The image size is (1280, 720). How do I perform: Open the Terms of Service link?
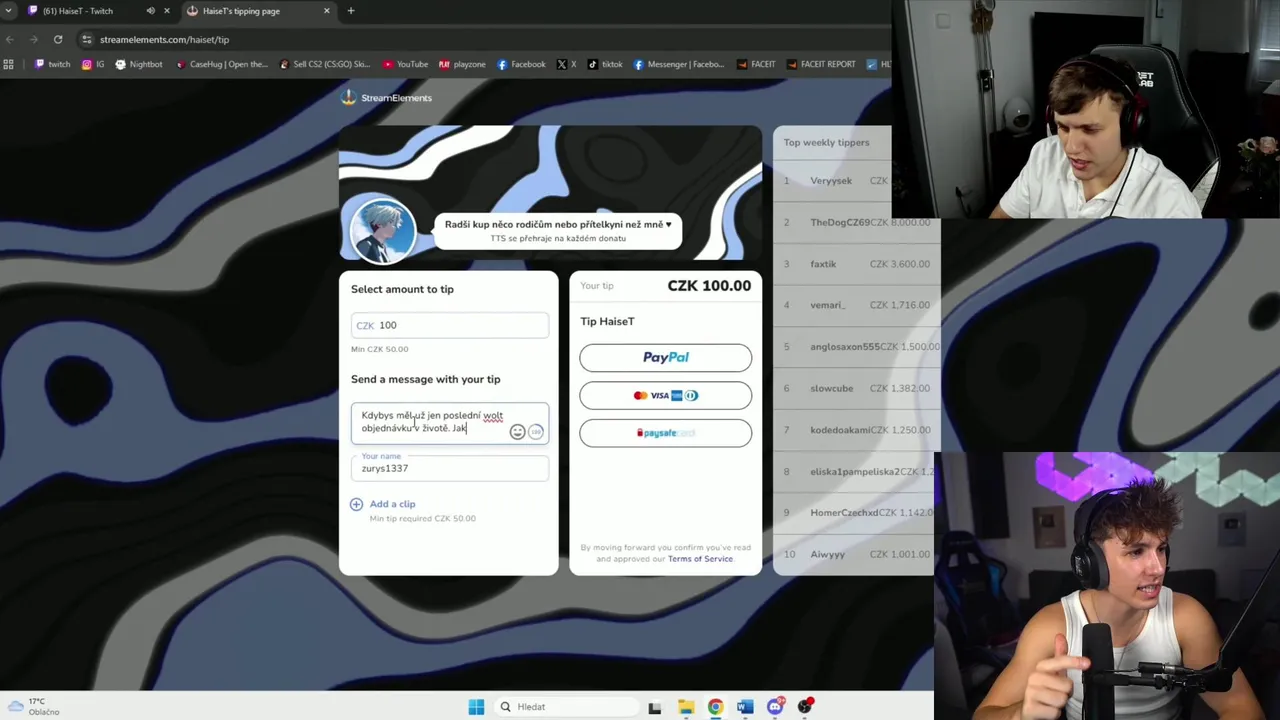[700, 559]
